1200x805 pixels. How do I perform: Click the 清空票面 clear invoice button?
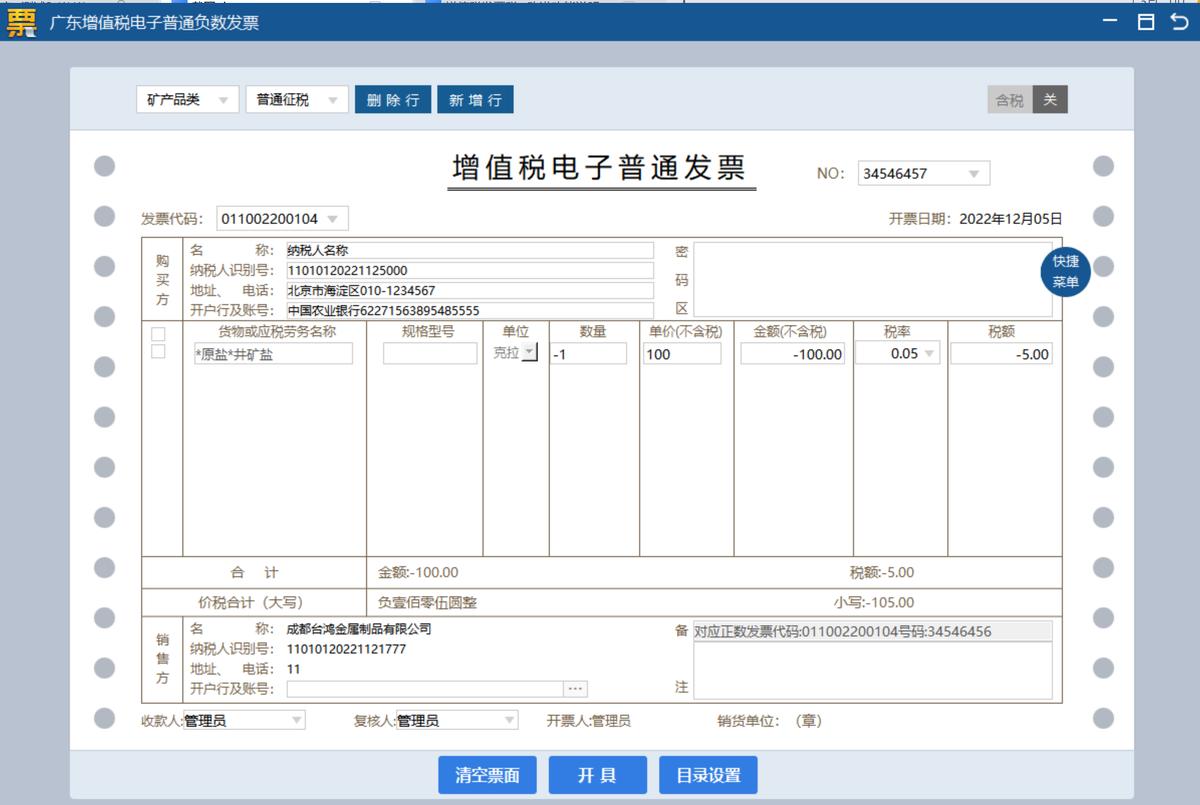pyautogui.click(x=487, y=774)
